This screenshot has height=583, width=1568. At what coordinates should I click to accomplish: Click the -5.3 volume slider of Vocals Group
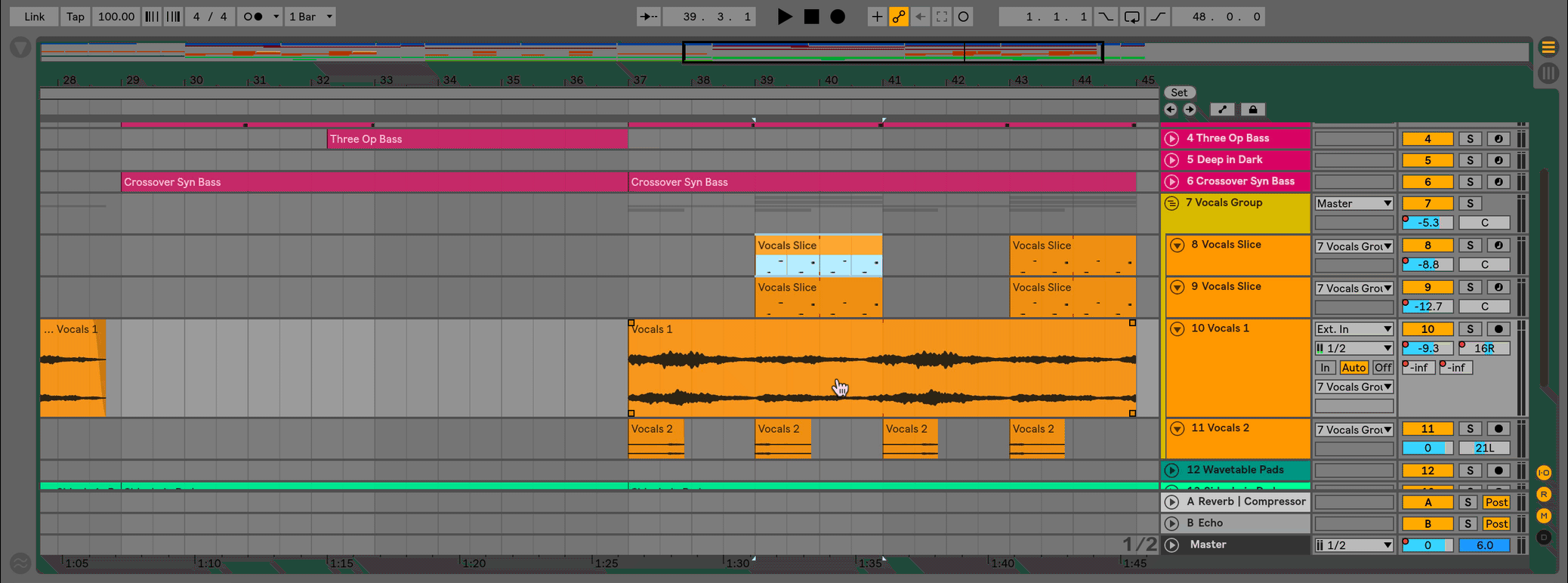[1428, 223]
